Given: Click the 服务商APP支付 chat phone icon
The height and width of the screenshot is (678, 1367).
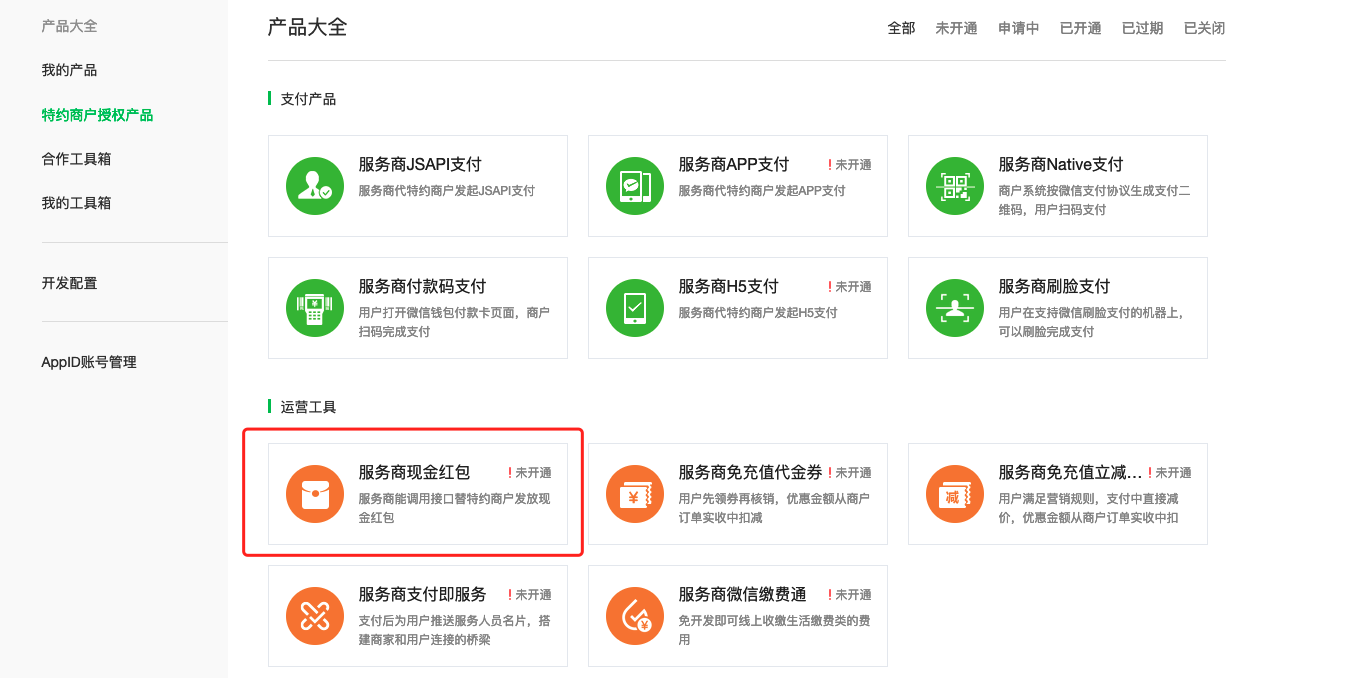Looking at the screenshot, I should (x=635, y=186).
